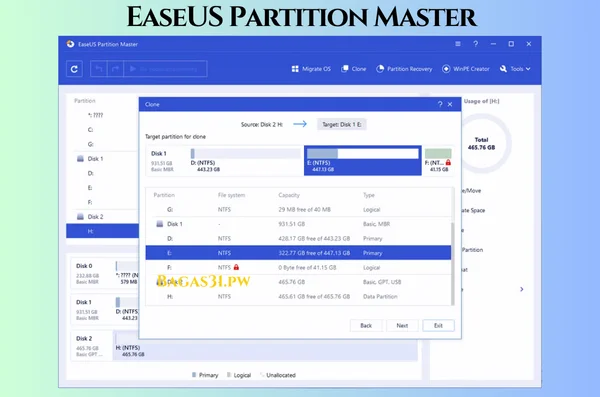Click the help question mark in title bar
This screenshot has height=397, width=600.
476,44
